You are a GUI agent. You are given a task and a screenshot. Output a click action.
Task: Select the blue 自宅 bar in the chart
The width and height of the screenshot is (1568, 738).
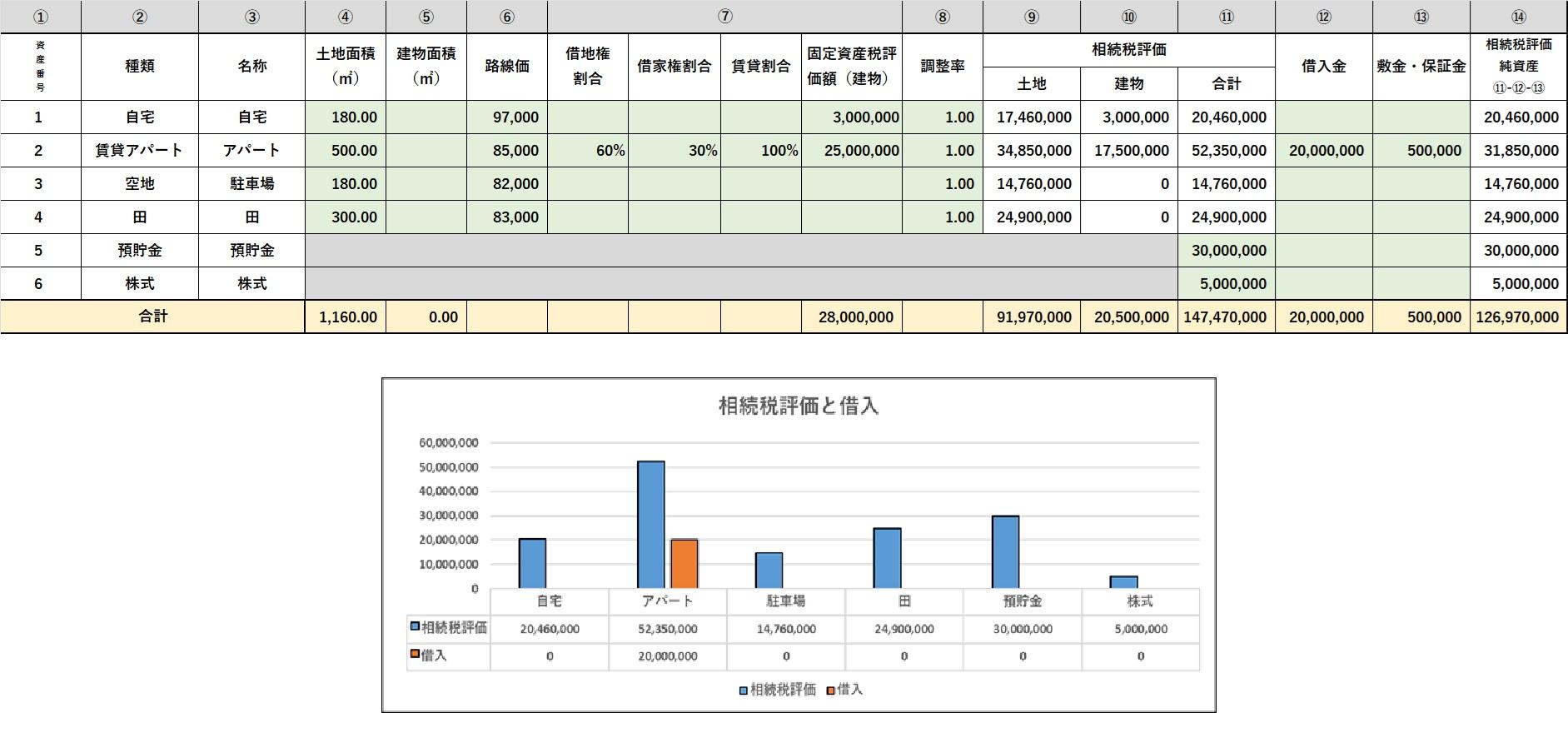tap(532, 564)
